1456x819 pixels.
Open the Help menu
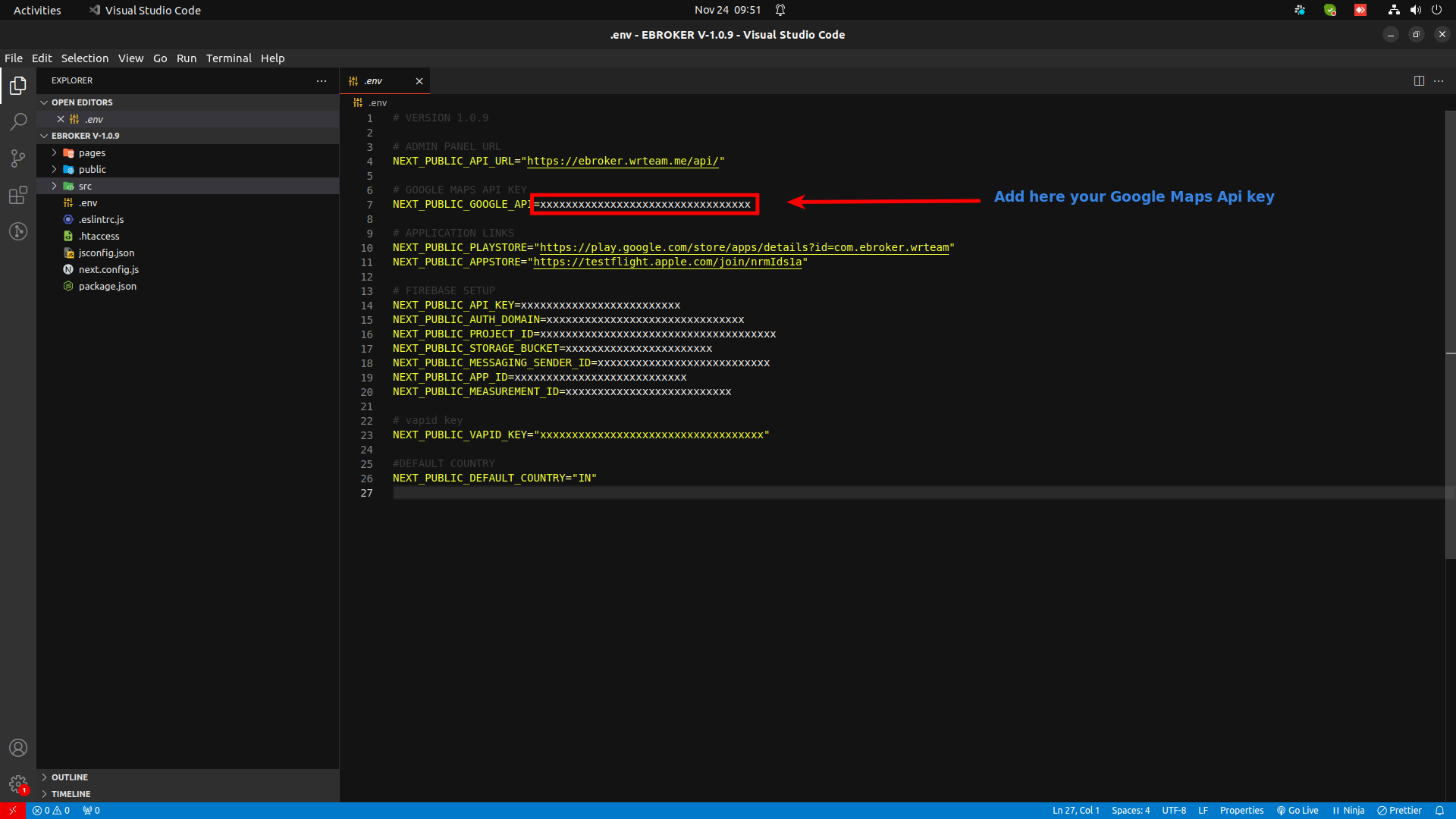[273, 58]
